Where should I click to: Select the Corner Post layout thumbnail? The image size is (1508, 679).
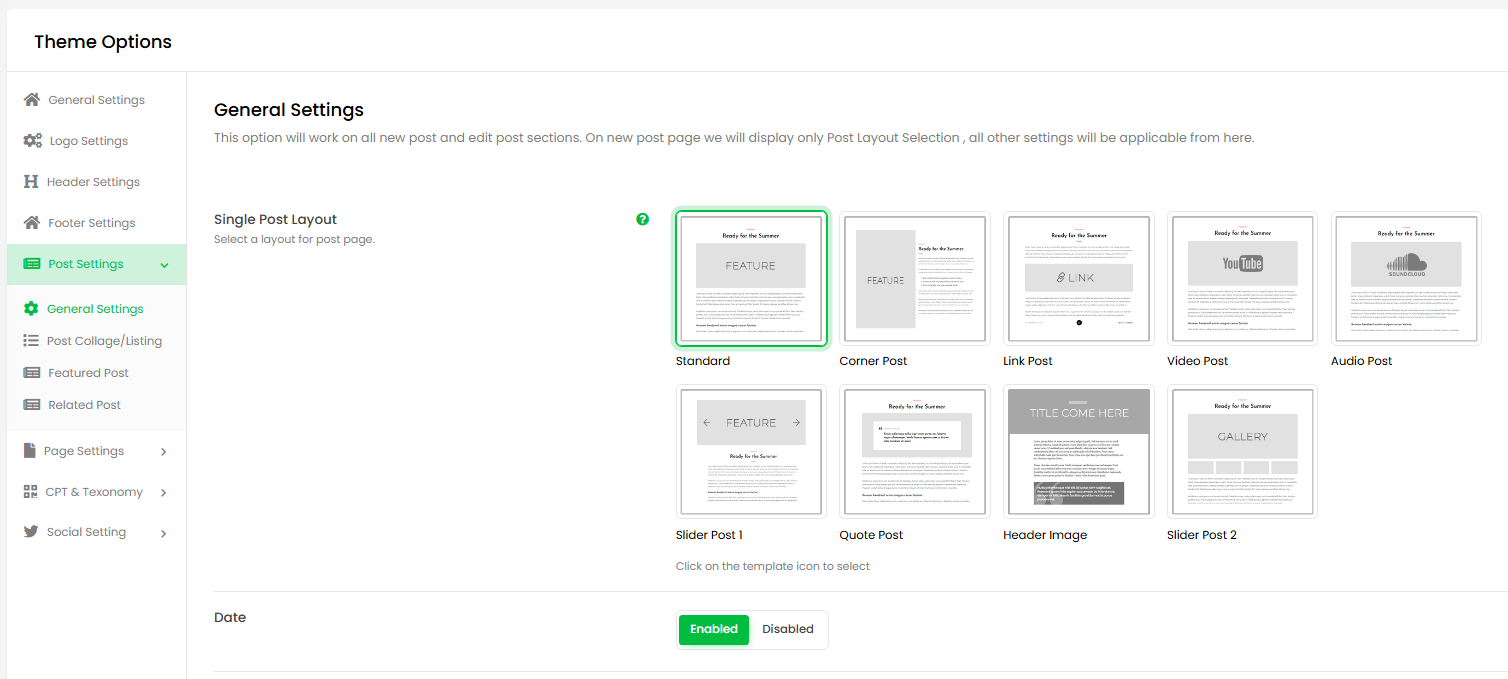914,279
